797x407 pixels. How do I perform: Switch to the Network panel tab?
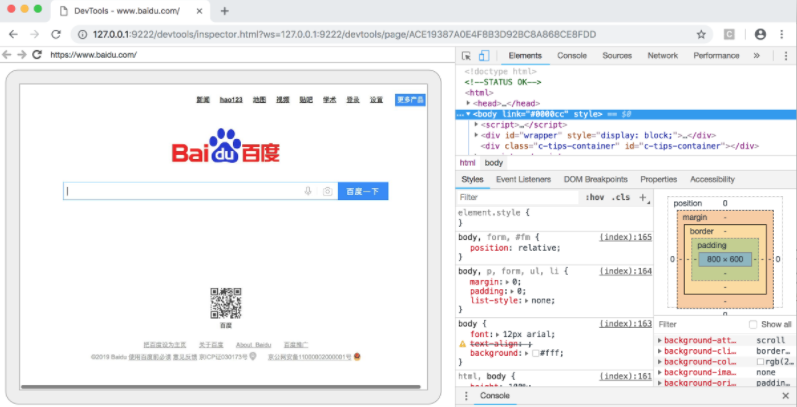[x=662, y=56]
